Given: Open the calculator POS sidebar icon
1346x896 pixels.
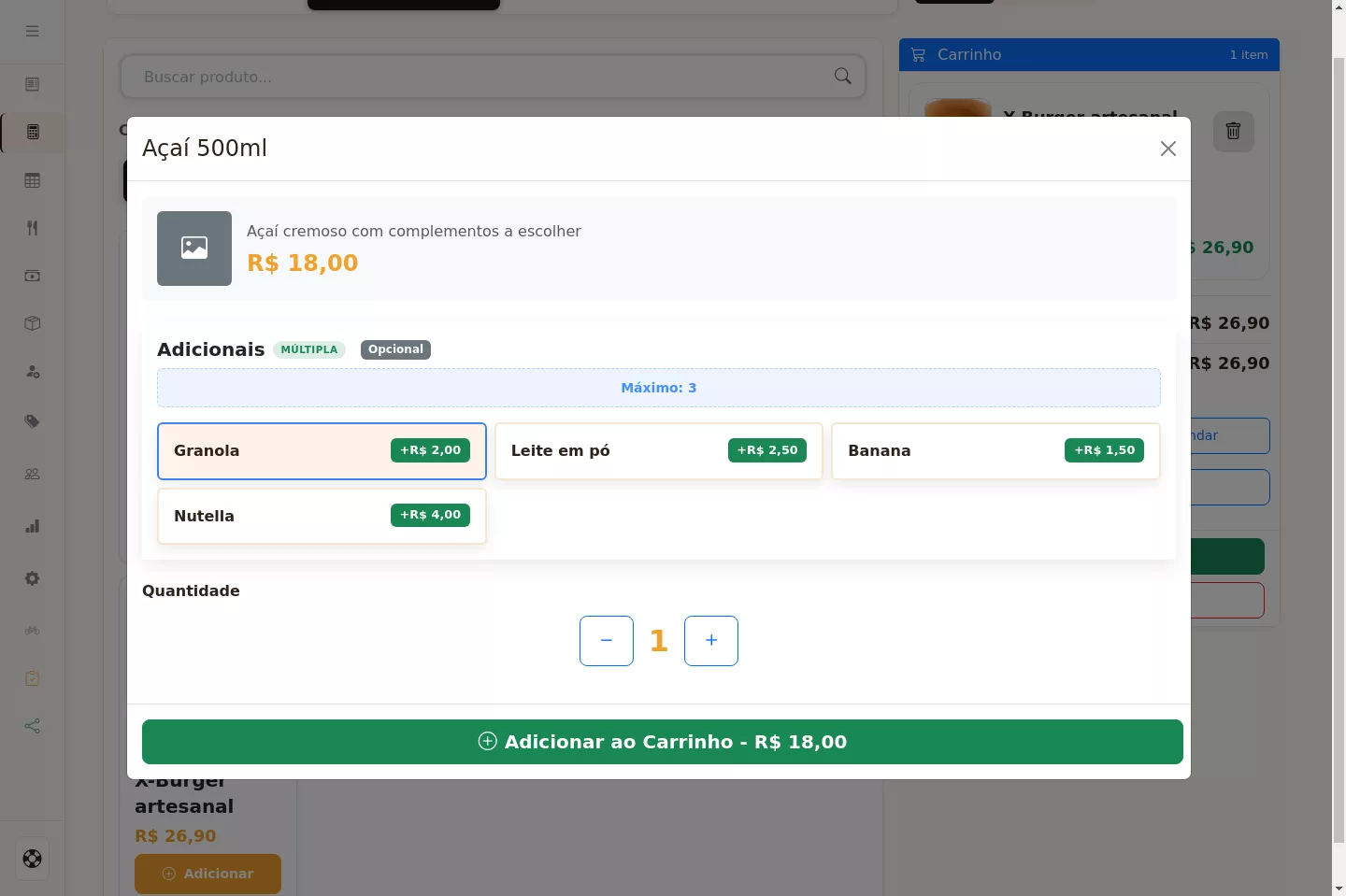Looking at the screenshot, I should pos(33,133).
